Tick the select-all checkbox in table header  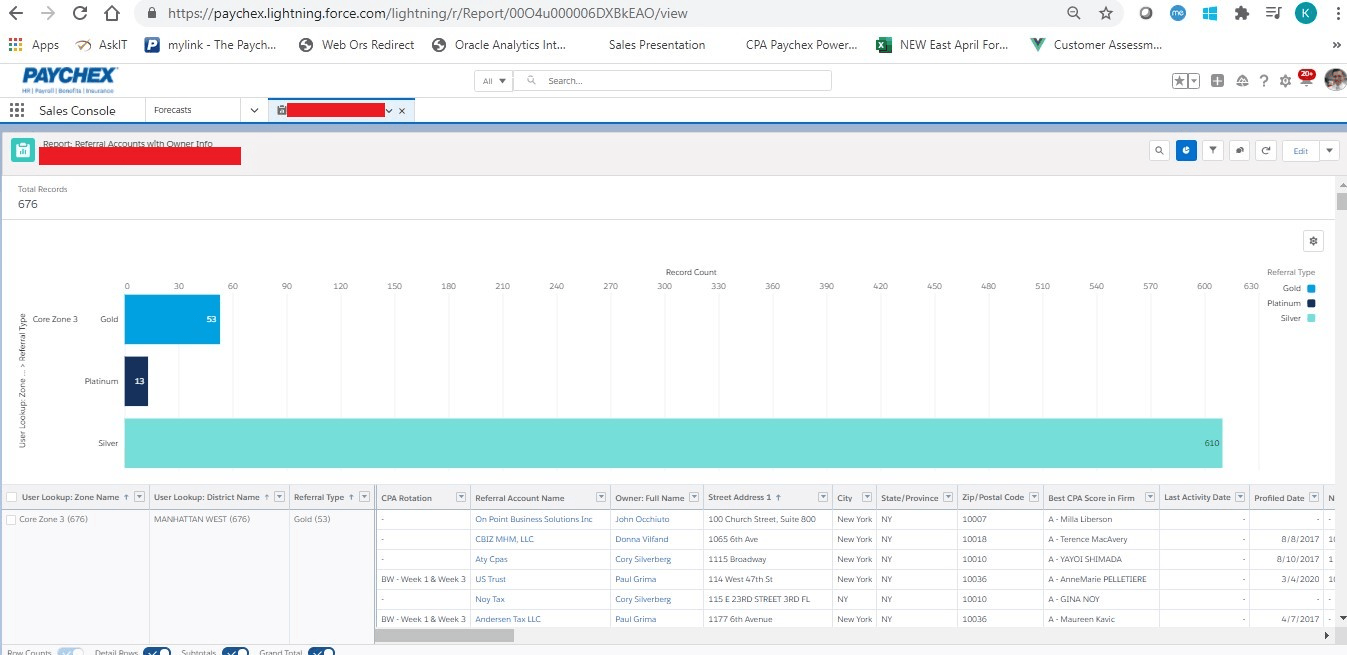[11, 497]
